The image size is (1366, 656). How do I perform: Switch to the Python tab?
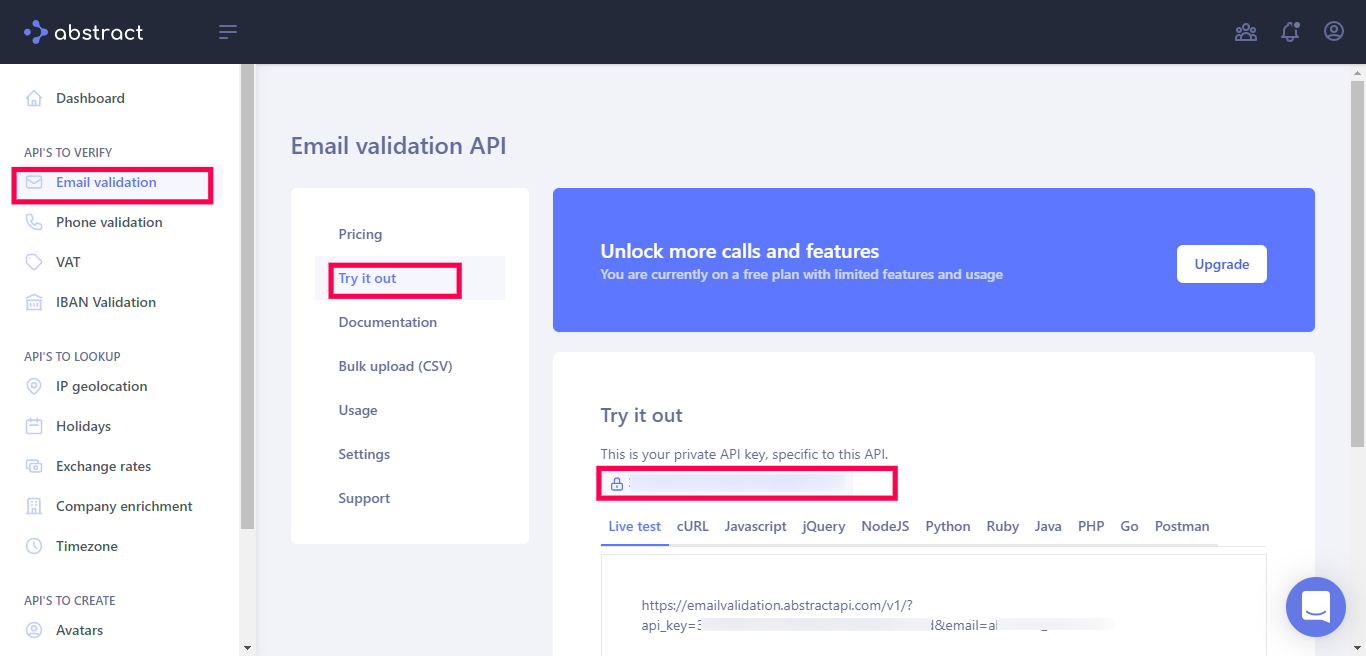tap(948, 526)
